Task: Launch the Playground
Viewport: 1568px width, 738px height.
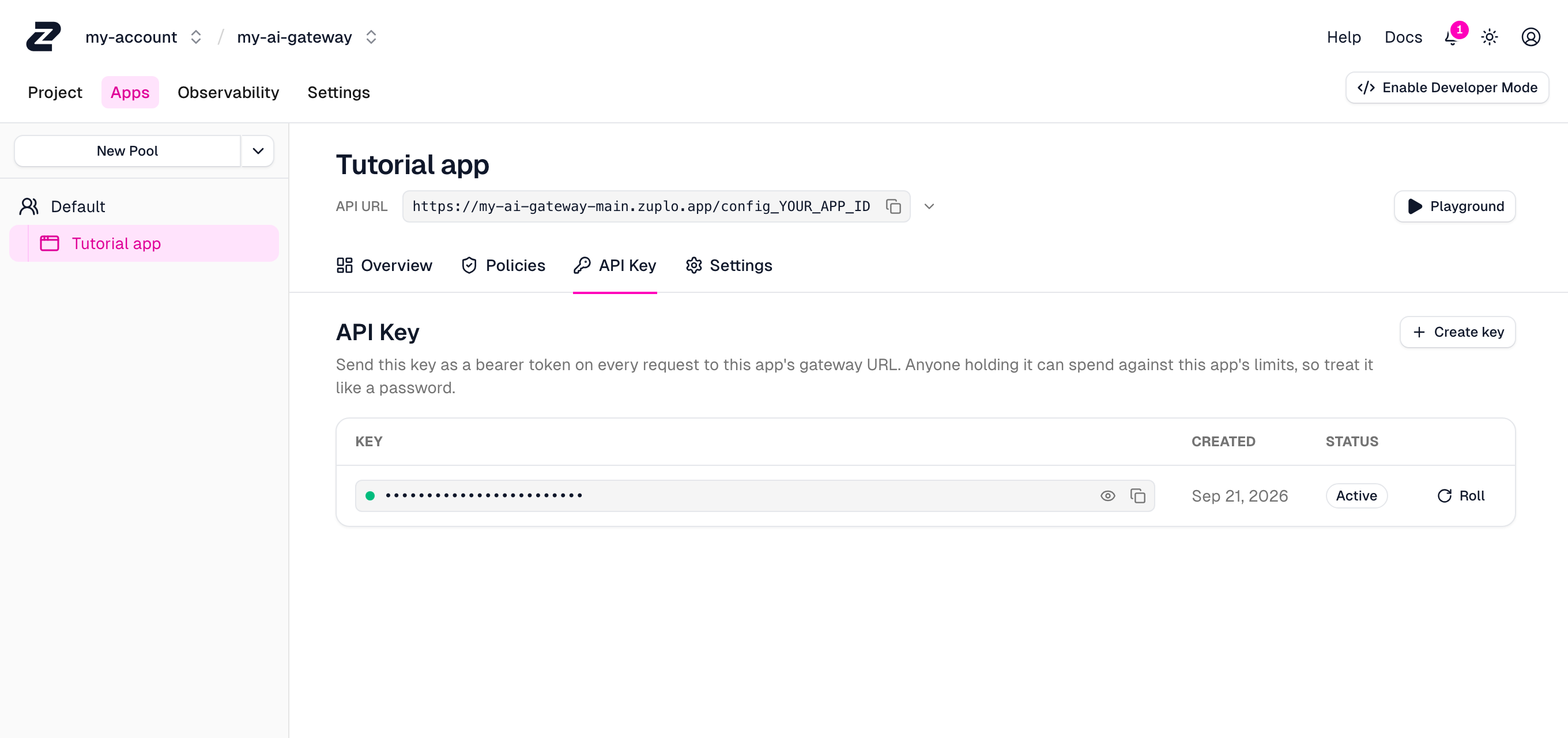Action: point(1455,206)
